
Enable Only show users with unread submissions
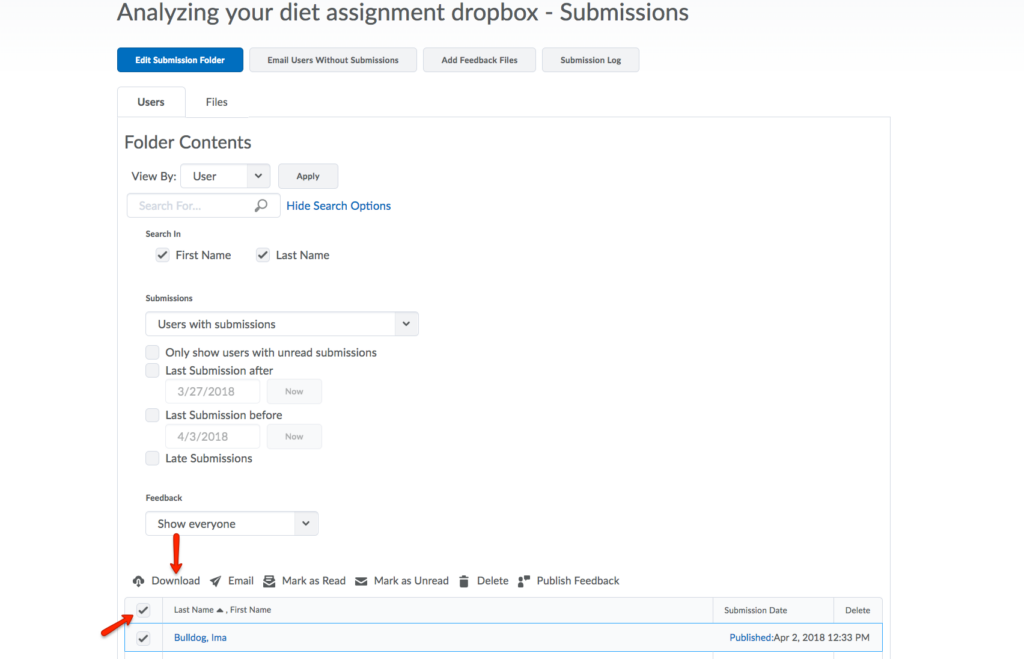pos(152,352)
